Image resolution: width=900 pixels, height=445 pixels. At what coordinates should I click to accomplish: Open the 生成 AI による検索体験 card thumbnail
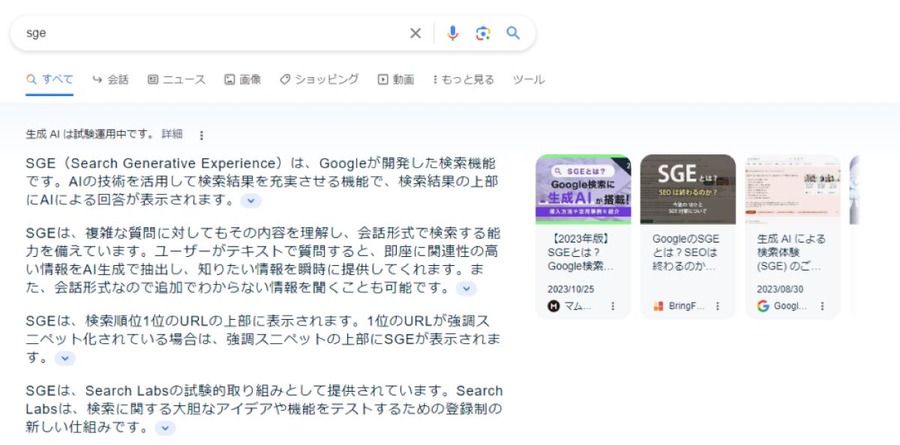793,189
